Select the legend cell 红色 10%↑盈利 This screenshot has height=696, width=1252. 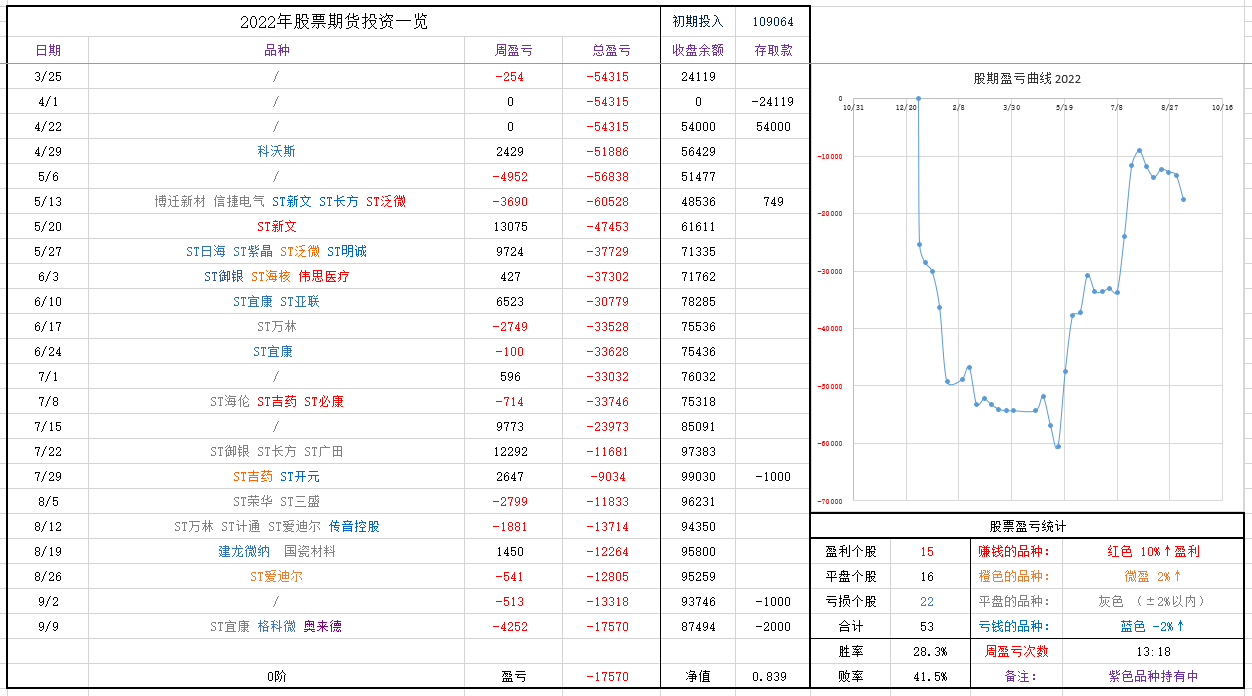tap(1153, 552)
